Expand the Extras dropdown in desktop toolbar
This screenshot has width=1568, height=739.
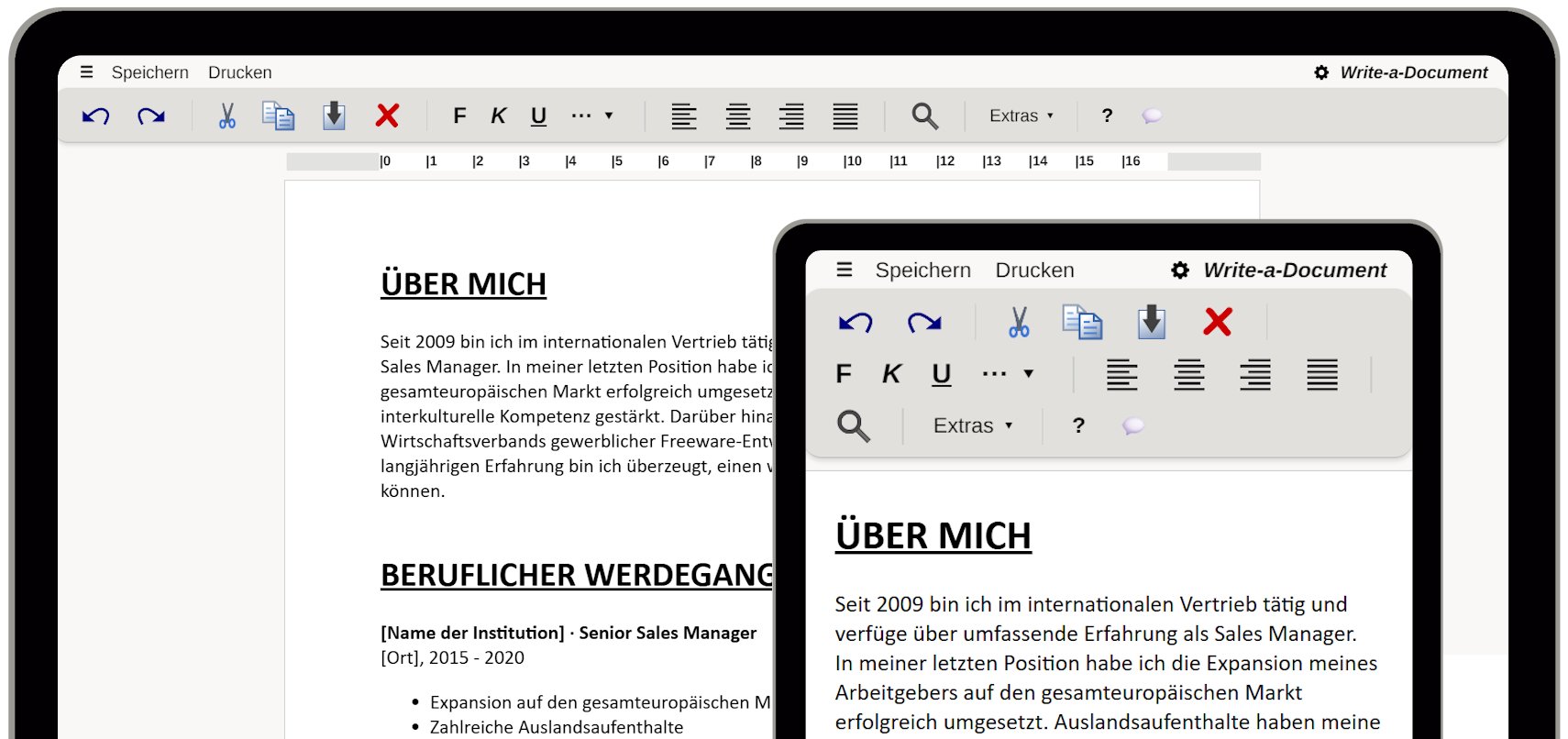point(1021,116)
